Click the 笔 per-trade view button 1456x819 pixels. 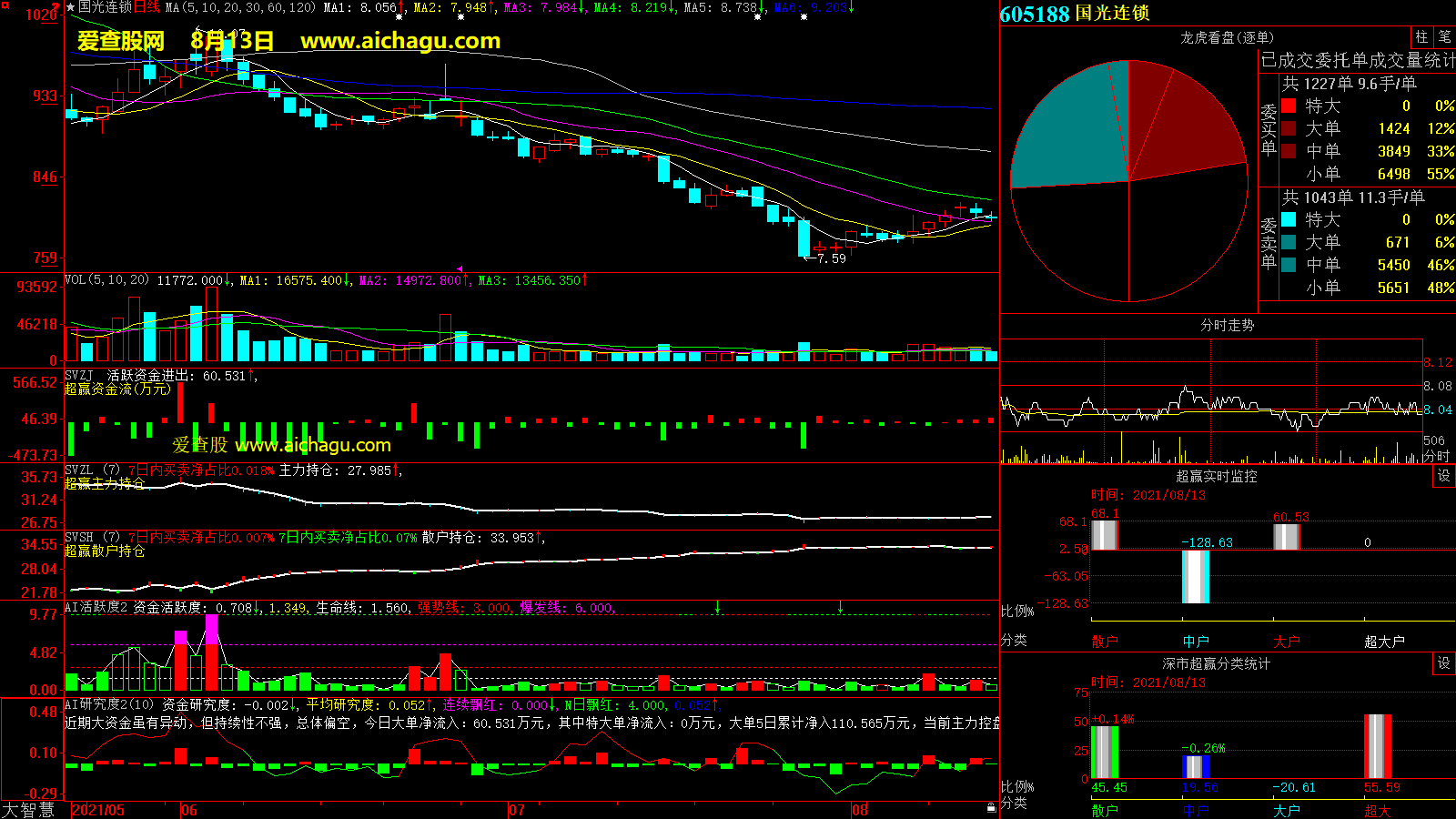(1444, 37)
